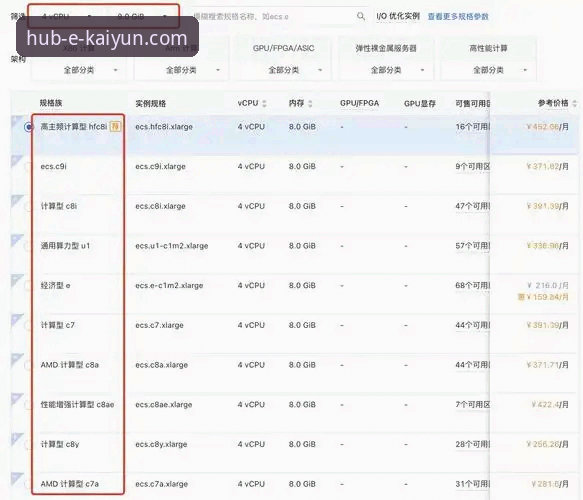Select the 弹性裸金属服务器 architecture tab
Image resolution: width=583 pixels, height=500 pixels.
pyautogui.click(x=386, y=48)
